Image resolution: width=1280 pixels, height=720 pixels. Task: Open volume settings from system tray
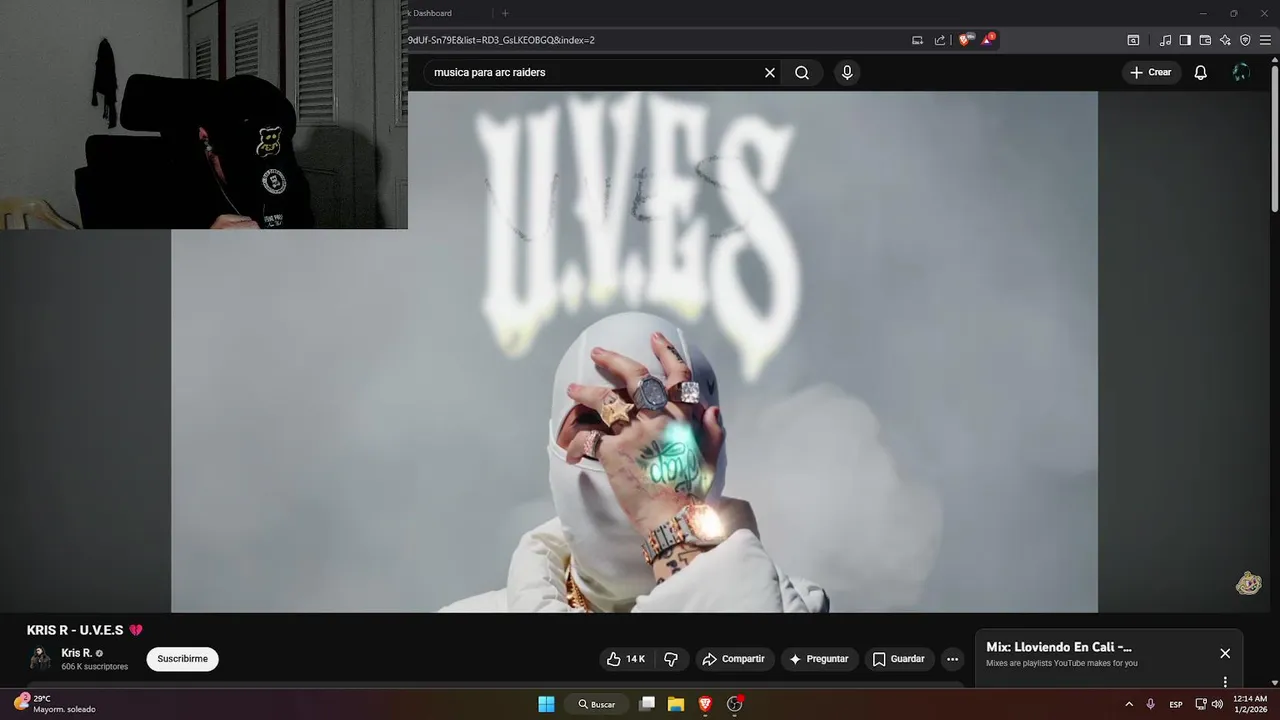point(1217,704)
